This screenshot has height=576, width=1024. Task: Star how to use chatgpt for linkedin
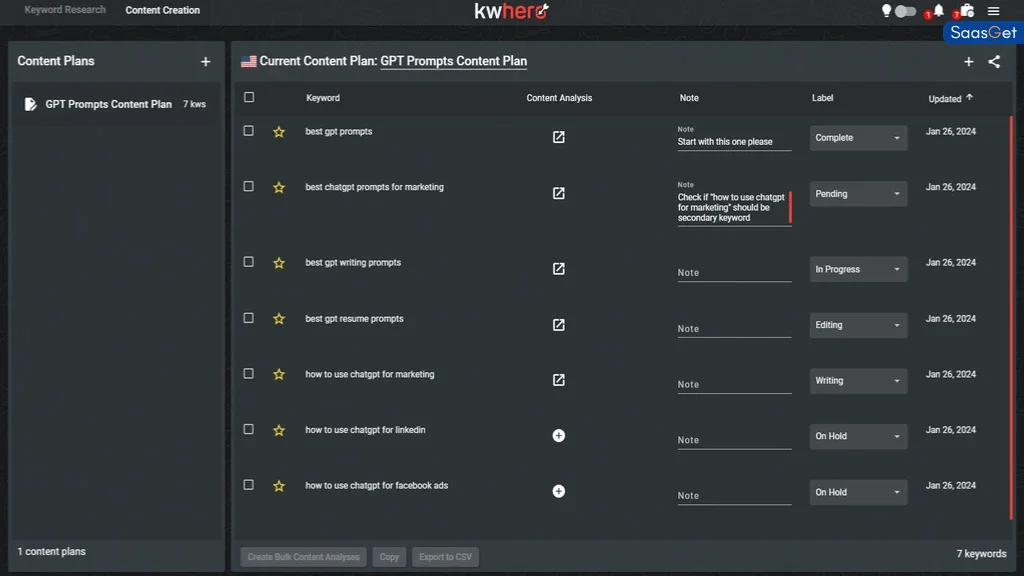(279, 430)
